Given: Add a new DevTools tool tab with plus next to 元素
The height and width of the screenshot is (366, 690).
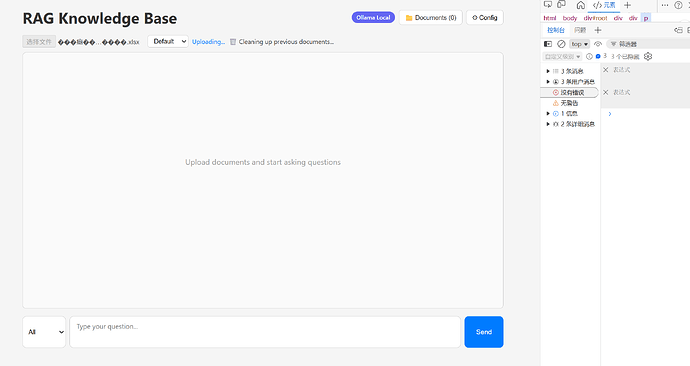Looking at the screenshot, I should click(x=628, y=5).
